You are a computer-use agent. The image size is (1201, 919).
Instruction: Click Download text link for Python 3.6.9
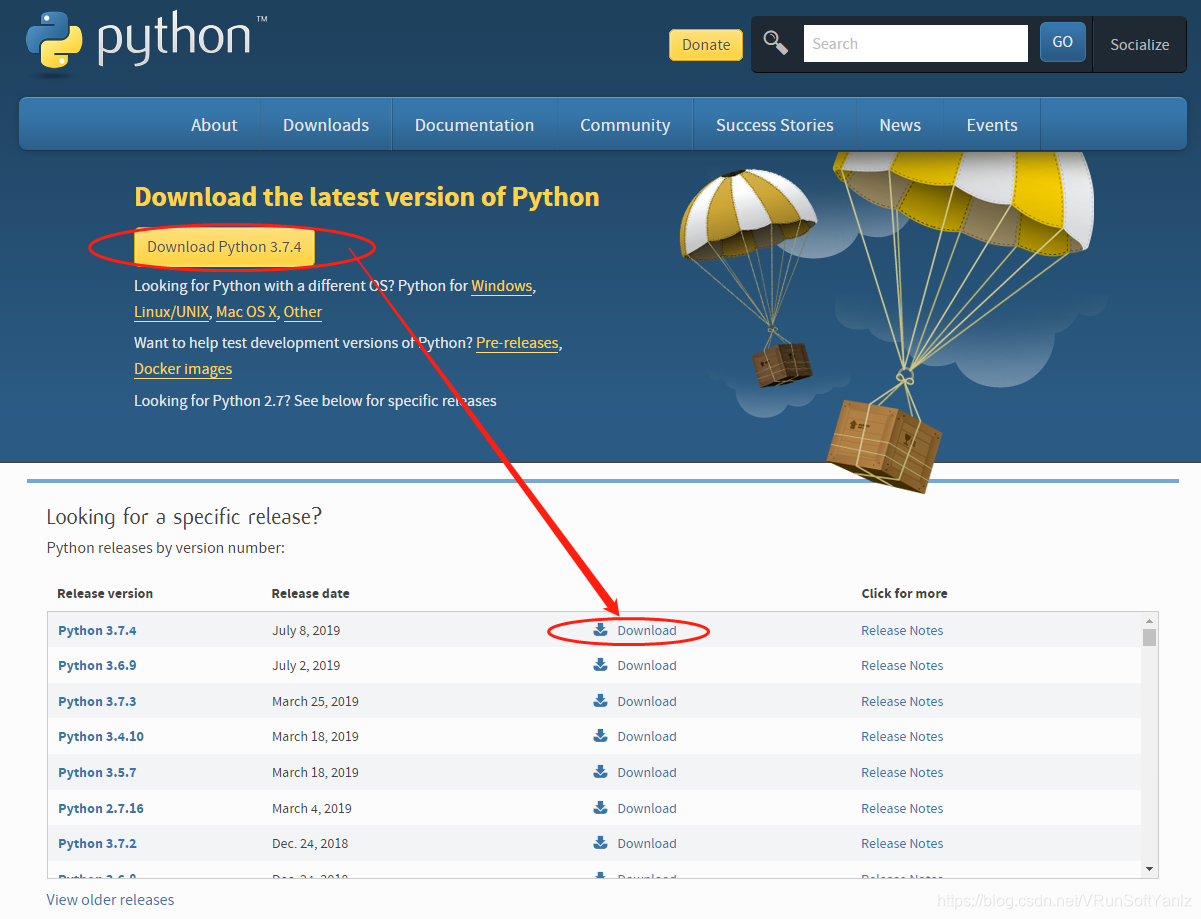coord(647,665)
